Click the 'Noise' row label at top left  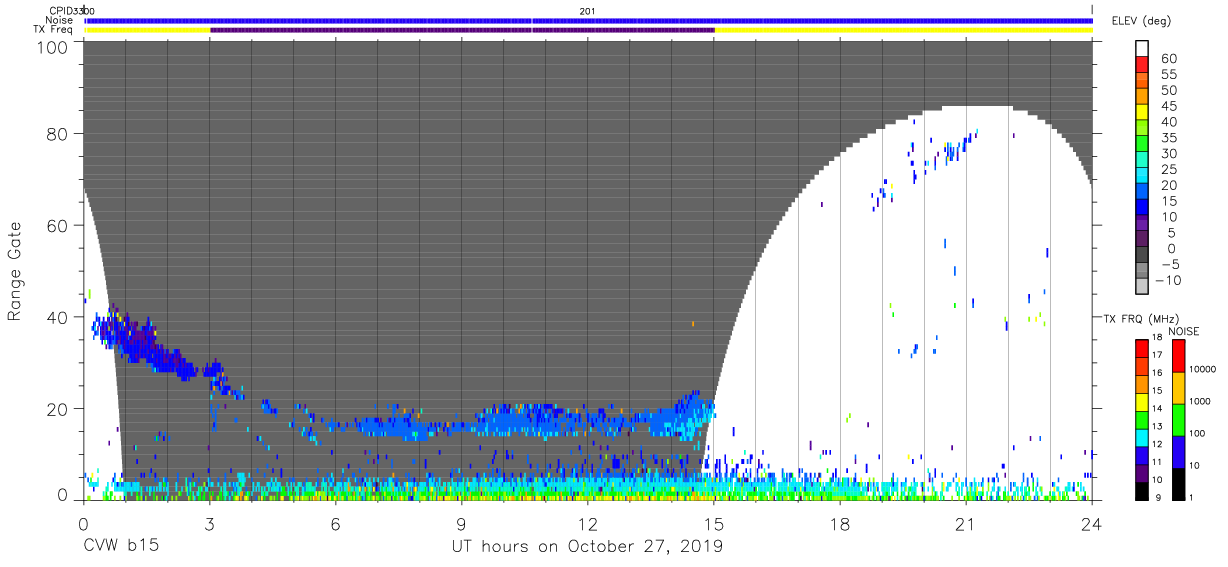(60, 20)
